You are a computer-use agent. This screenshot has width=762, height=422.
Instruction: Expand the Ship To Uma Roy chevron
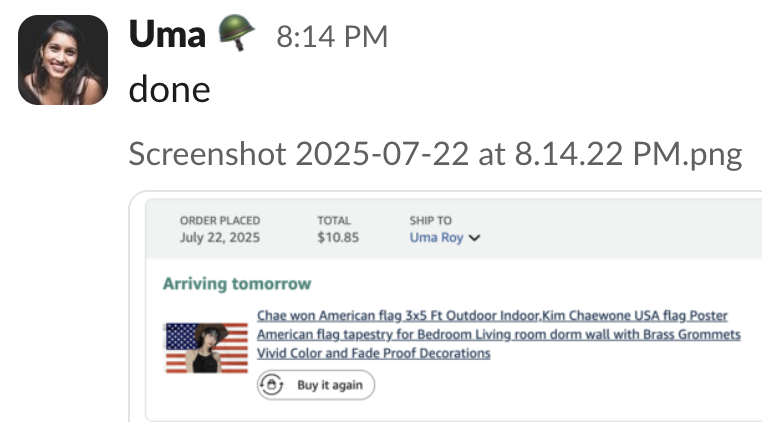click(475, 238)
